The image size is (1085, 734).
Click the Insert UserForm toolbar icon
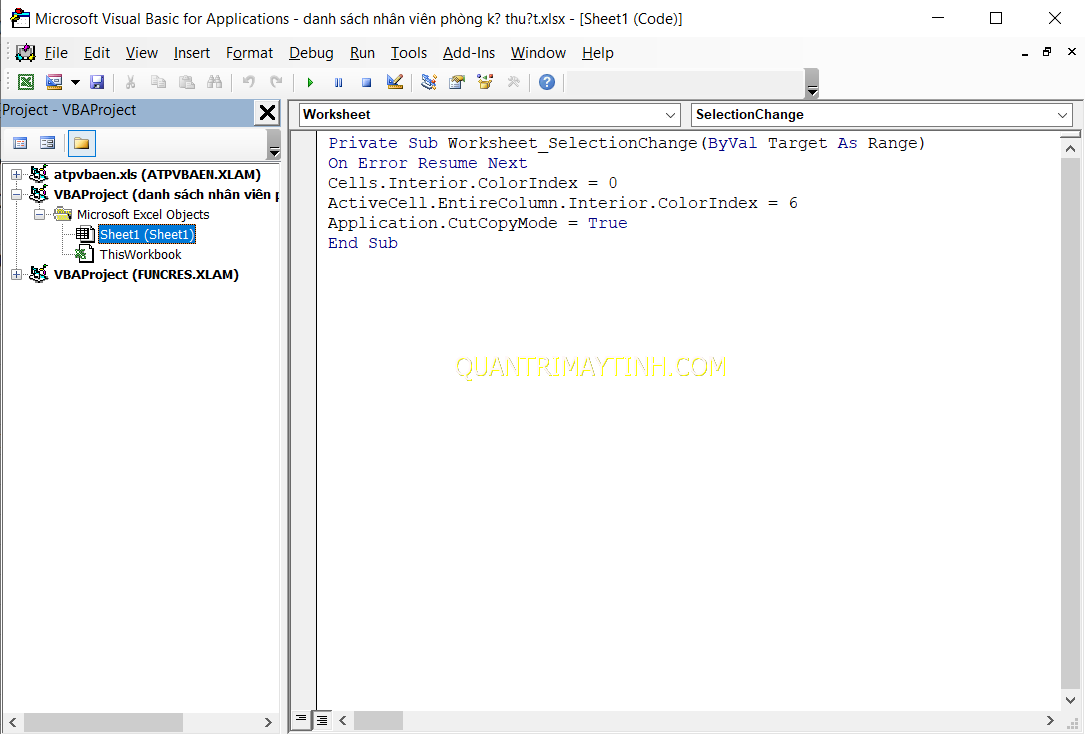[54, 82]
